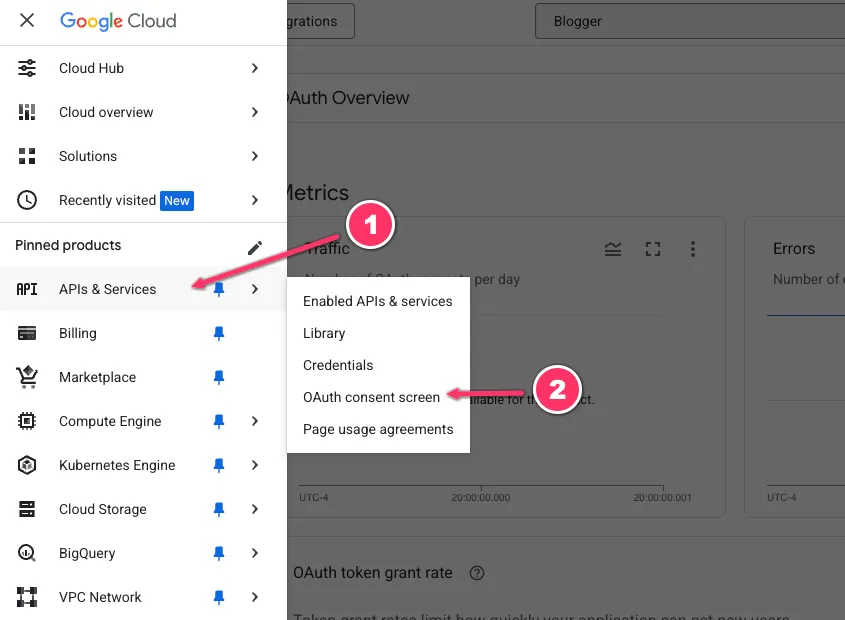Expand the VPC Network submenu chevron
The image size is (845, 620).
pyautogui.click(x=255, y=597)
